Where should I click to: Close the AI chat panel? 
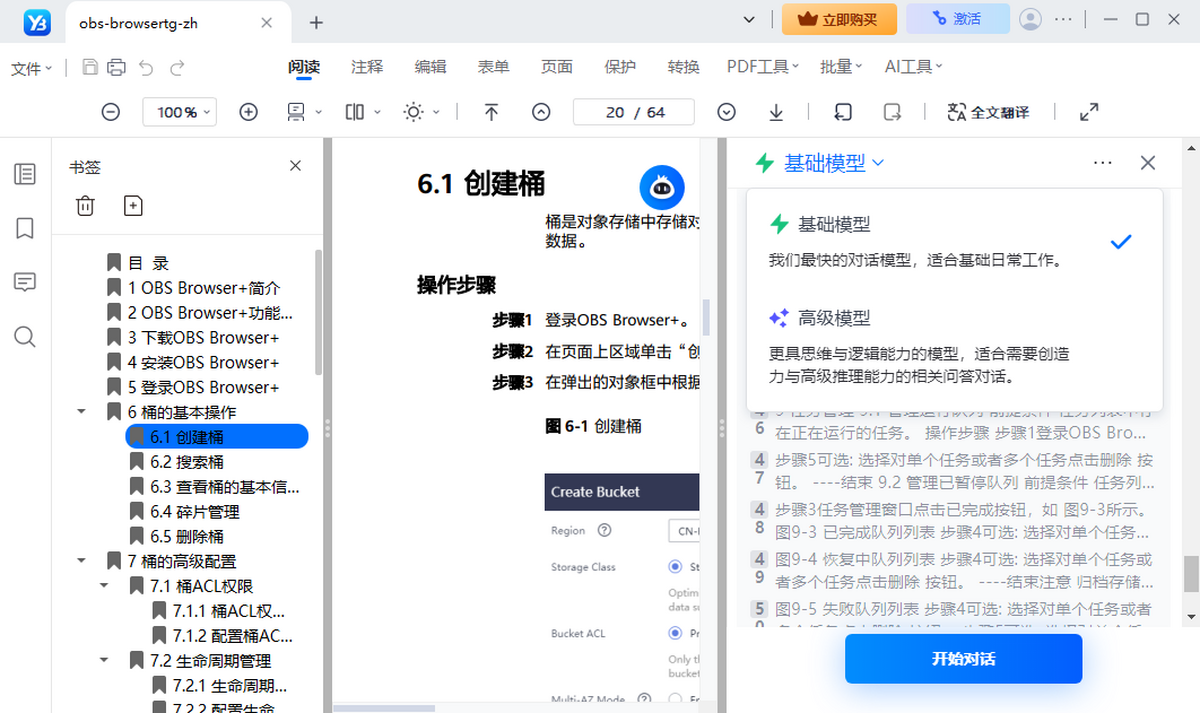1148,162
